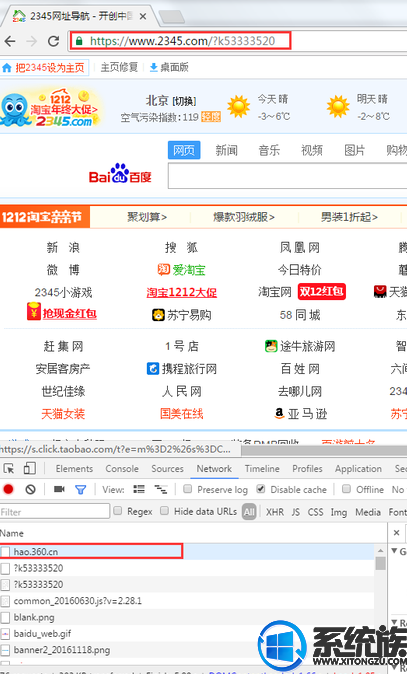Click the capture screenshots camera icon
This screenshot has width=407, height=674.
(x=59, y=489)
